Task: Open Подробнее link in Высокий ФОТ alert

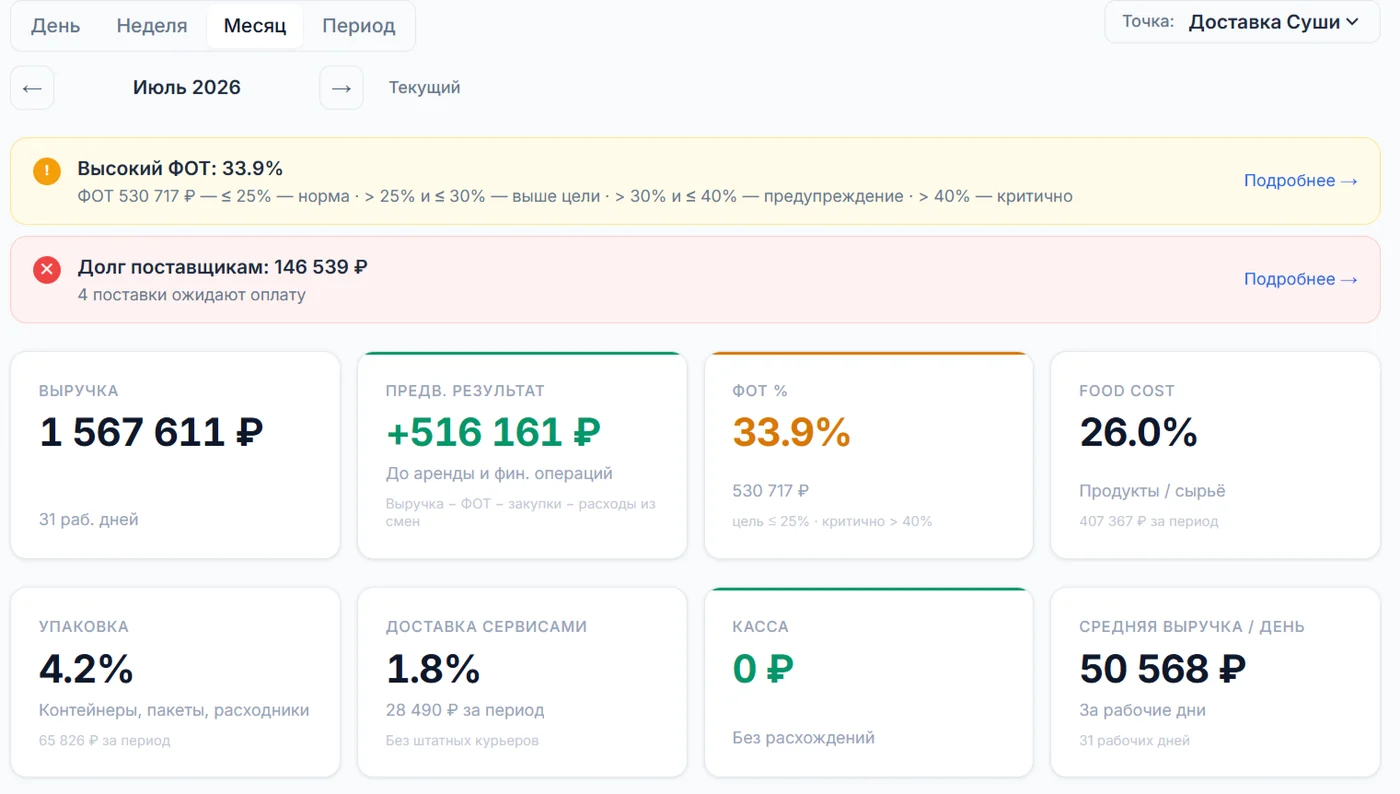Action: pos(1301,181)
